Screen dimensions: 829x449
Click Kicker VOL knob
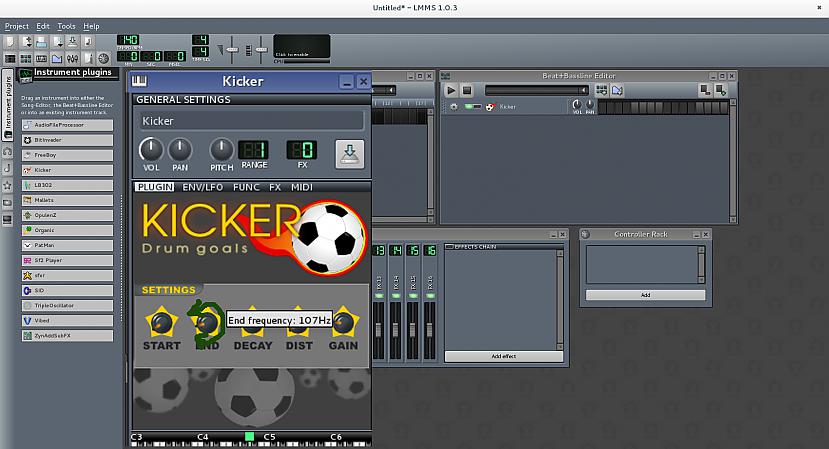tap(151, 150)
